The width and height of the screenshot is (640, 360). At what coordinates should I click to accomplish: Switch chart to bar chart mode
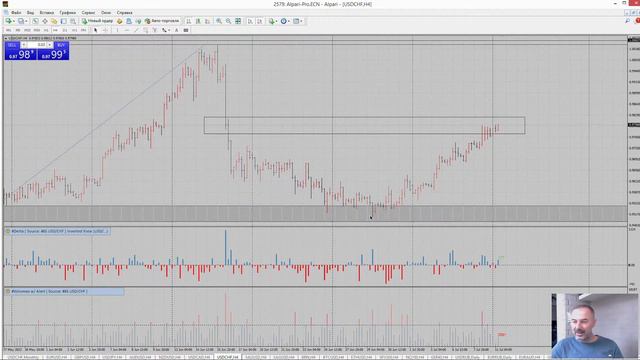click(x=189, y=21)
